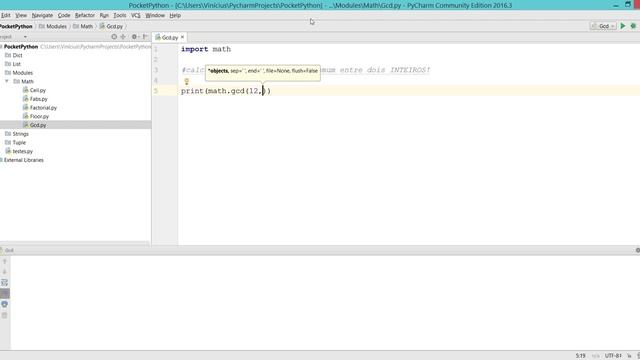Image resolution: width=640 pixels, height=360 pixels.
Task: Open the VCS menu
Action: pyautogui.click(x=136, y=15)
